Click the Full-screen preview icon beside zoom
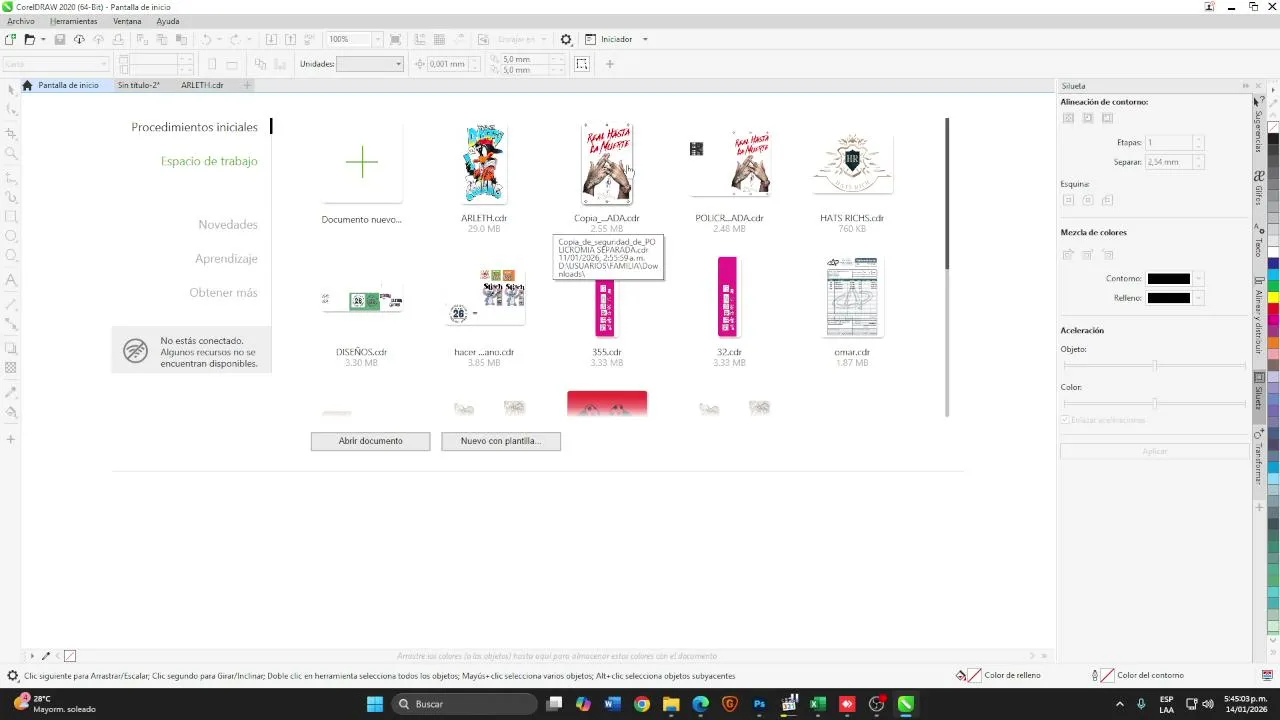The image size is (1280, 720). click(x=395, y=40)
